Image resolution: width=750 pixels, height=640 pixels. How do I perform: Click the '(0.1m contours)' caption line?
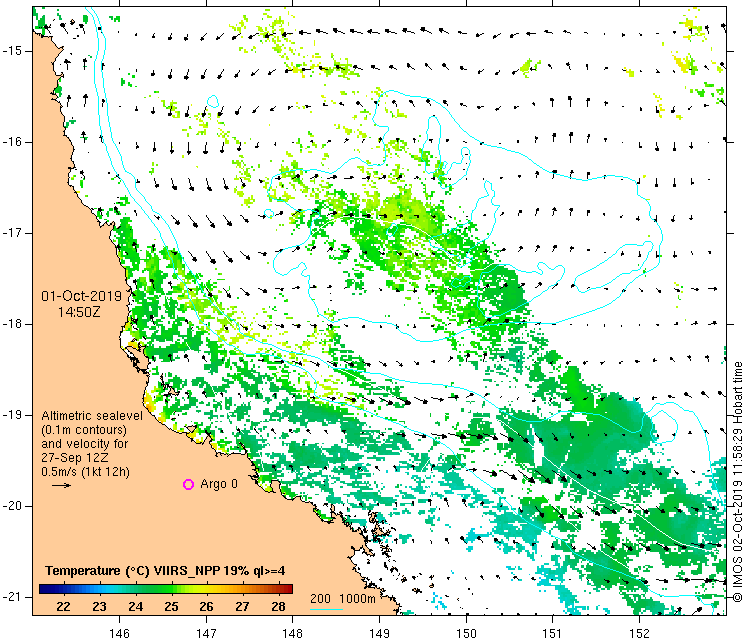pos(84,430)
